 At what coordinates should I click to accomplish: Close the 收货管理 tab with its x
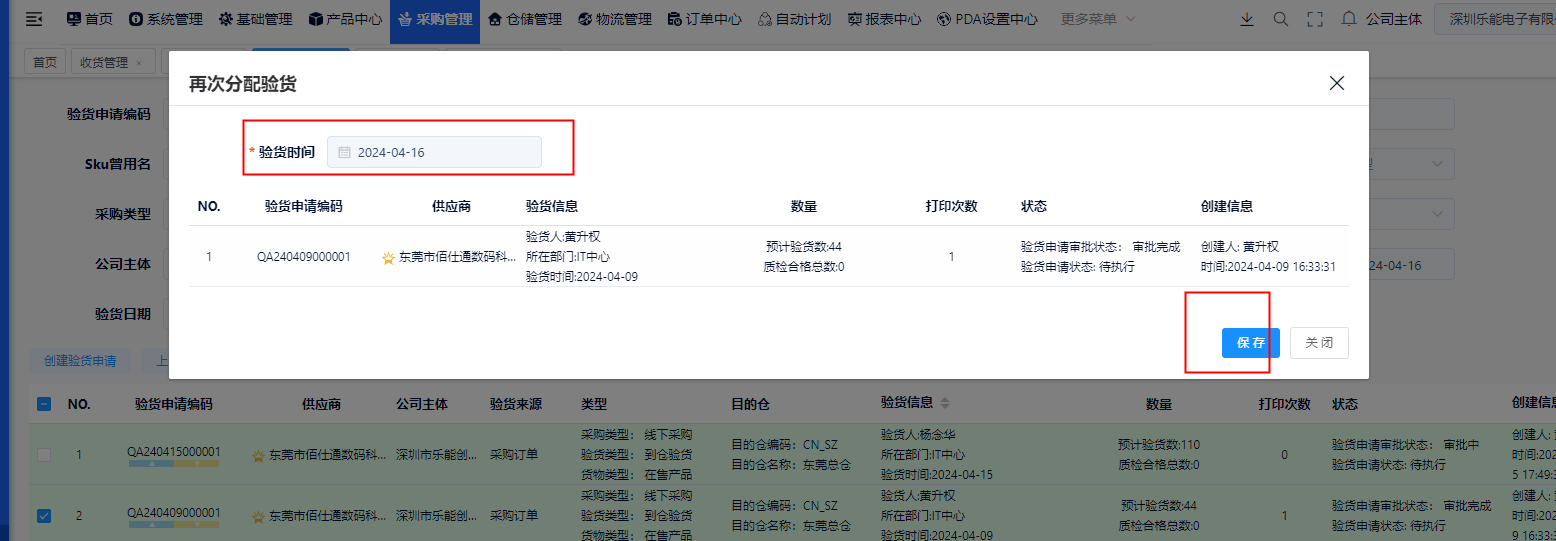pyautogui.click(x=139, y=62)
